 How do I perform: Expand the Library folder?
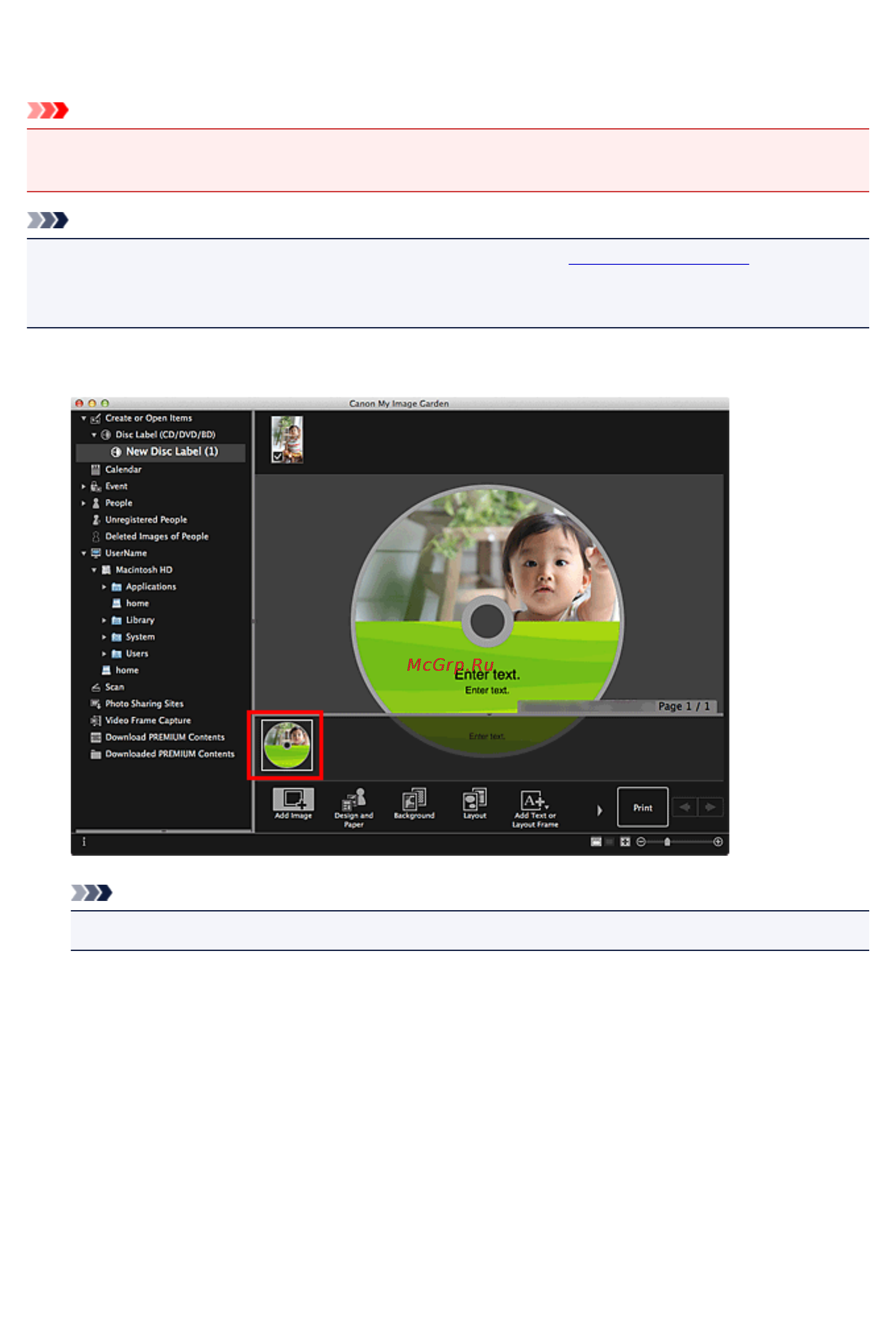104,620
